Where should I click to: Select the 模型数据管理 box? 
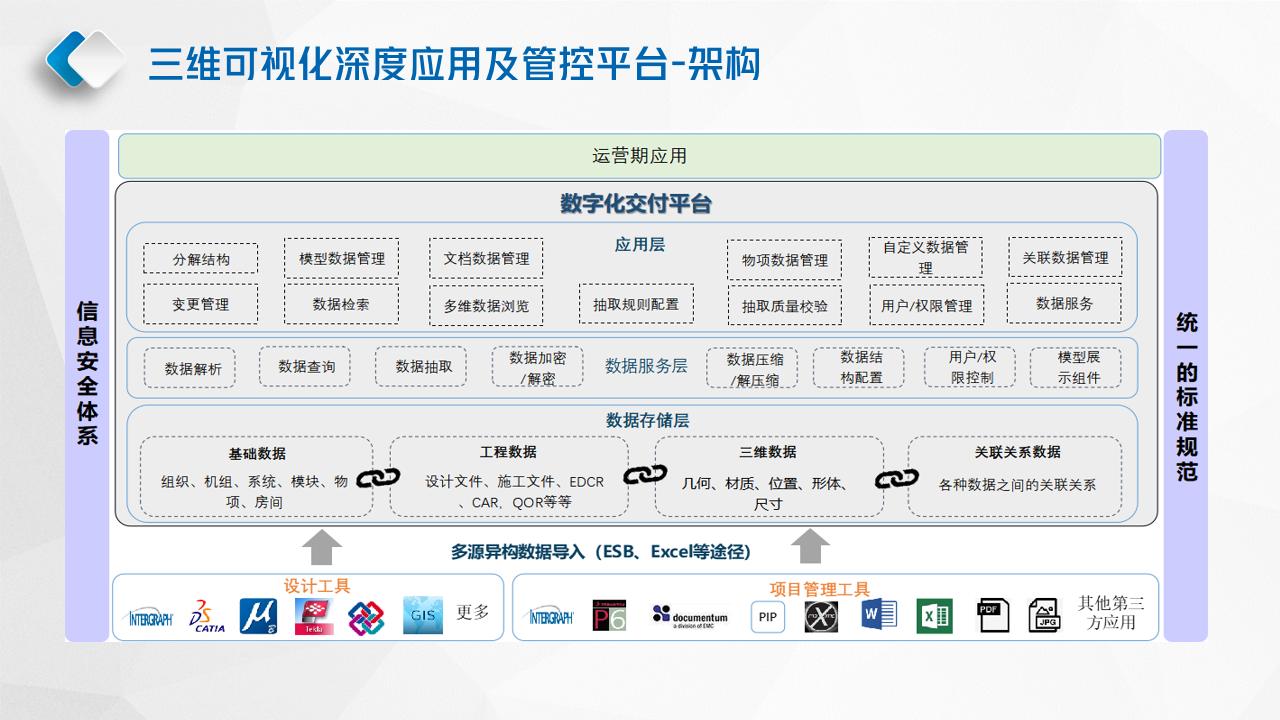(x=341, y=258)
